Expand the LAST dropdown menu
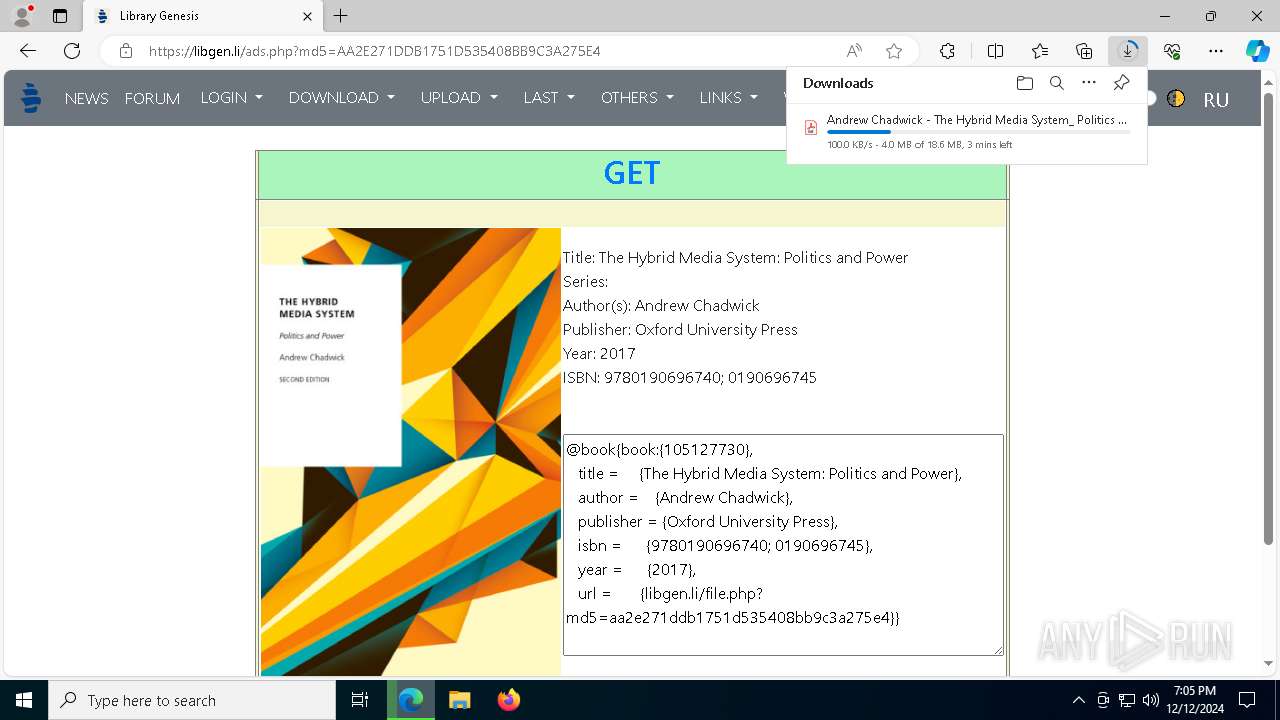This screenshot has height=720, width=1280. (x=549, y=97)
